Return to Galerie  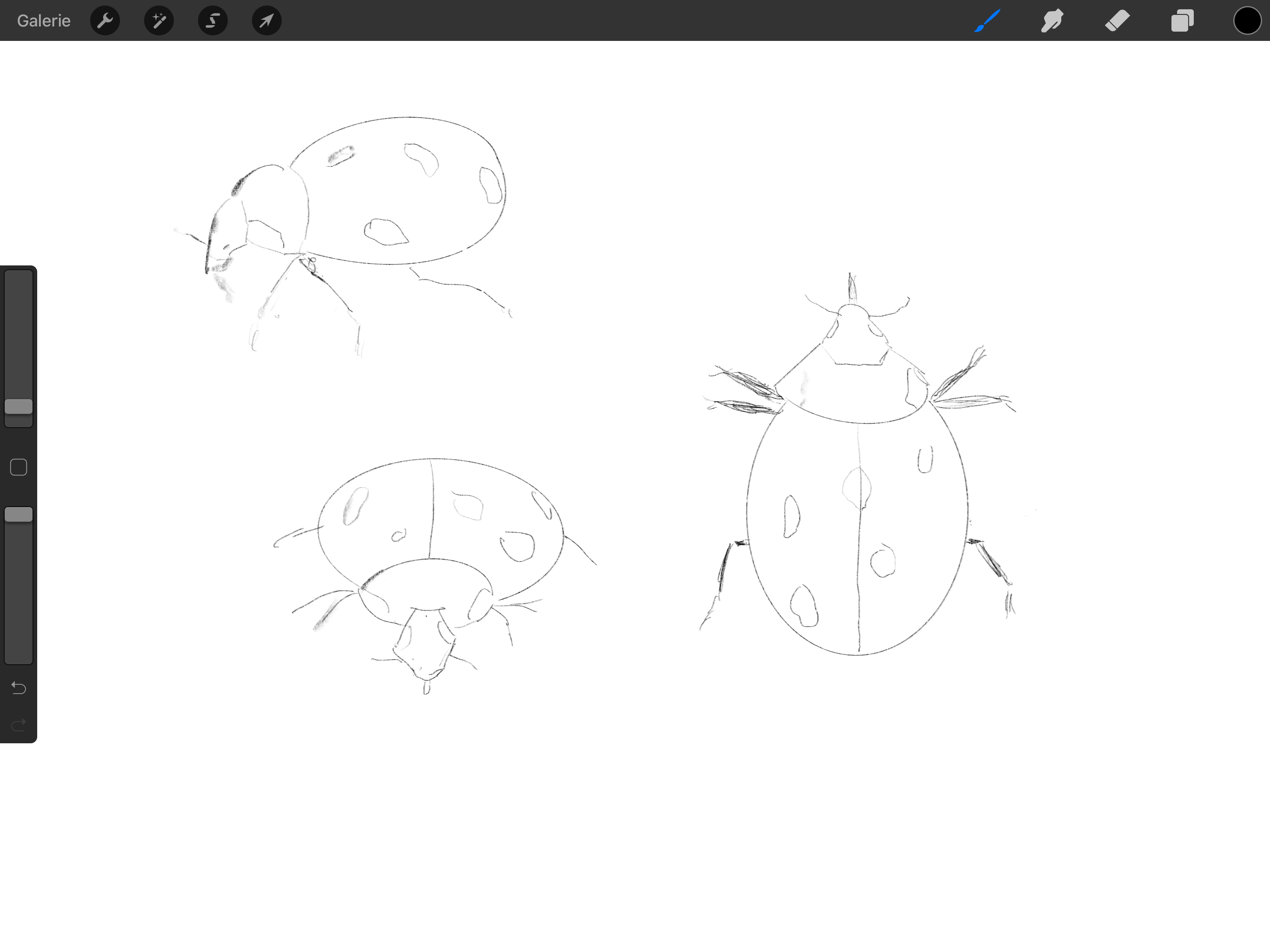click(x=44, y=21)
